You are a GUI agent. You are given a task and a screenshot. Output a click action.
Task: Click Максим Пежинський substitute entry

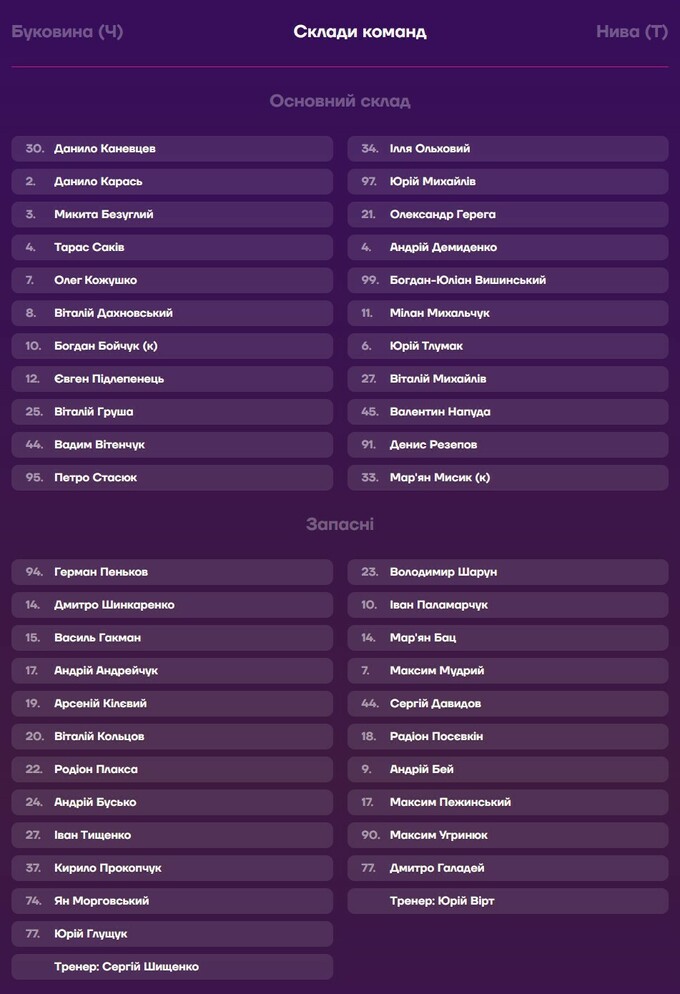pyautogui.click(x=508, y=802)
